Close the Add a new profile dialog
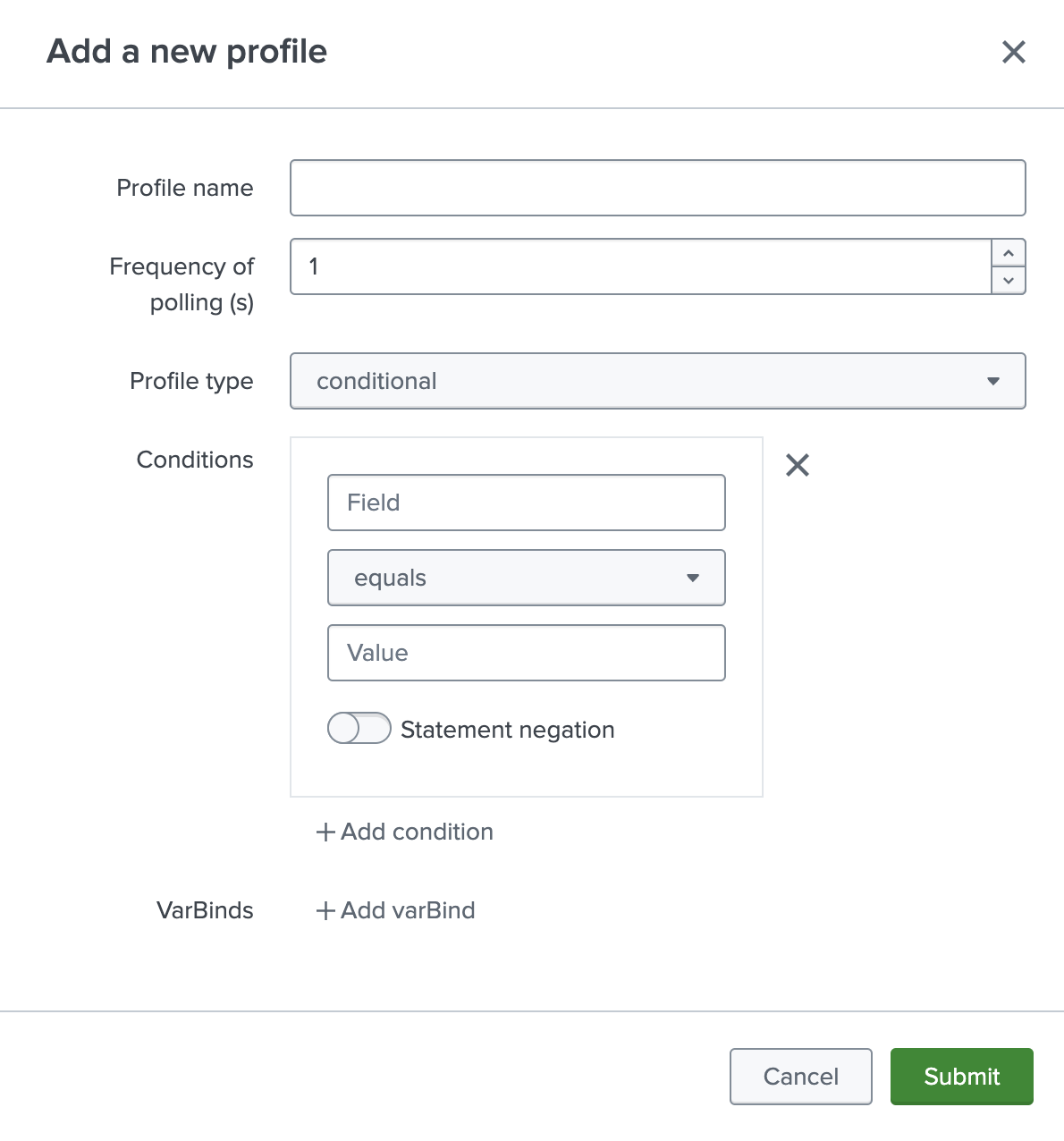Viewport: 1064px width, 1141px height. click(1014, 53)
